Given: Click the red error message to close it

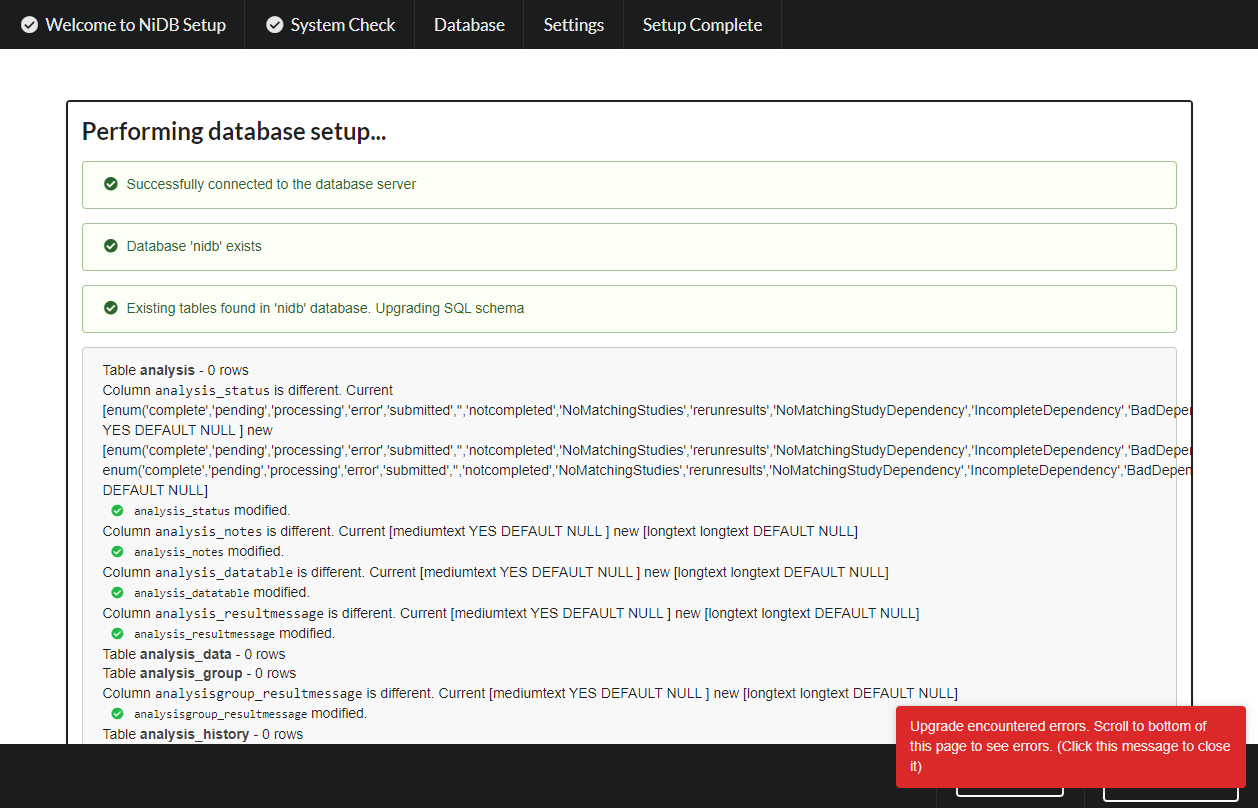Looking at the screenshot, I should (x=1070, y=745).
